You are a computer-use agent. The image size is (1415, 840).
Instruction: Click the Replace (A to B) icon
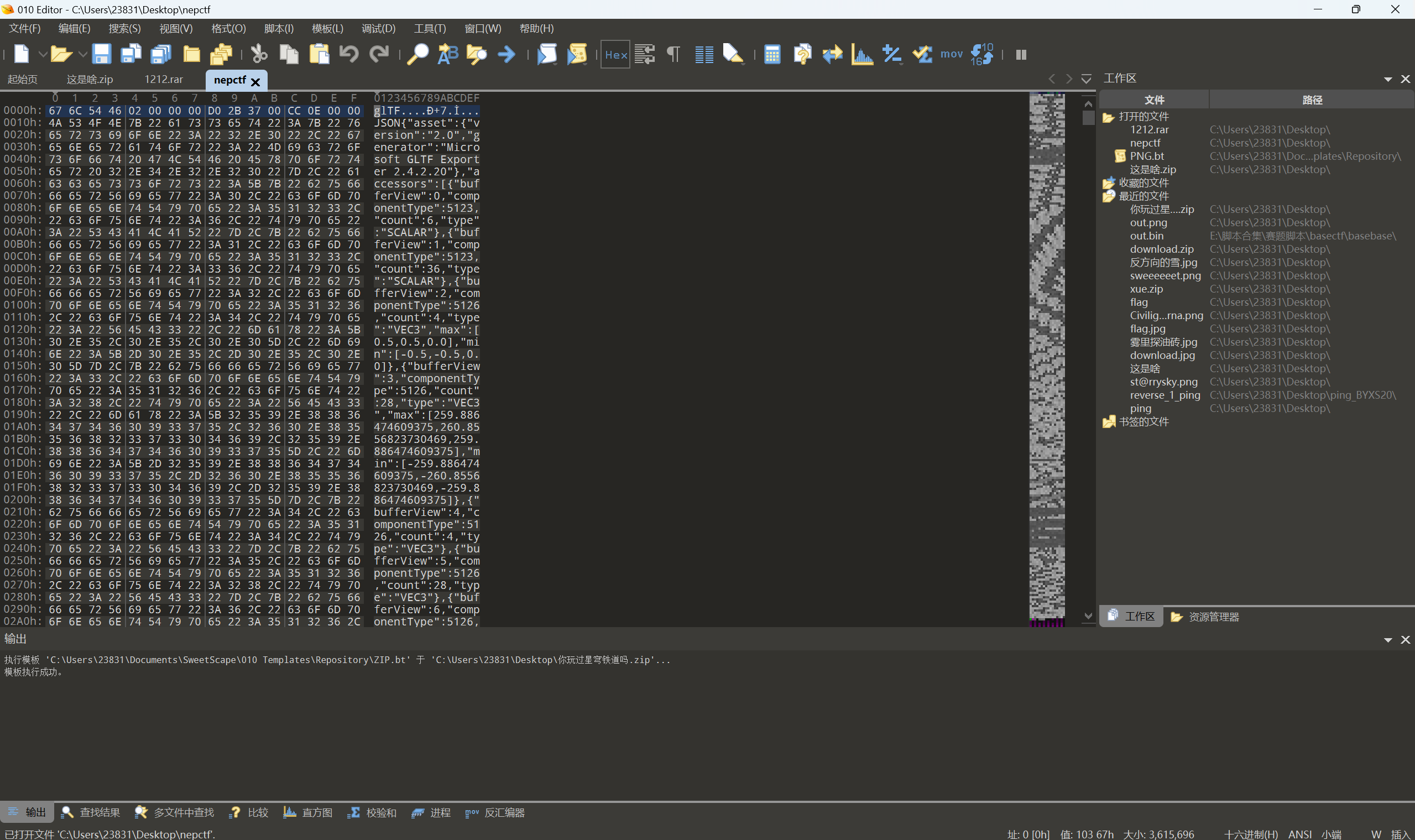(x=448, y=54)
